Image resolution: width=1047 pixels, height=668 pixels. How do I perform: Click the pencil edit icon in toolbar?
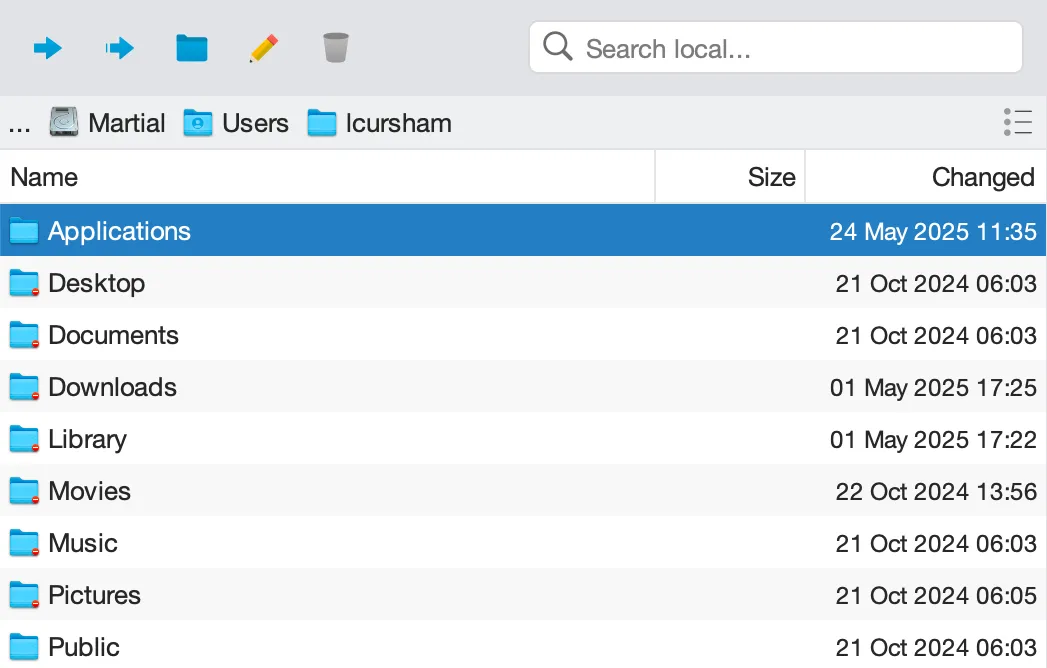pyautogui.click(x=263, y=47)
